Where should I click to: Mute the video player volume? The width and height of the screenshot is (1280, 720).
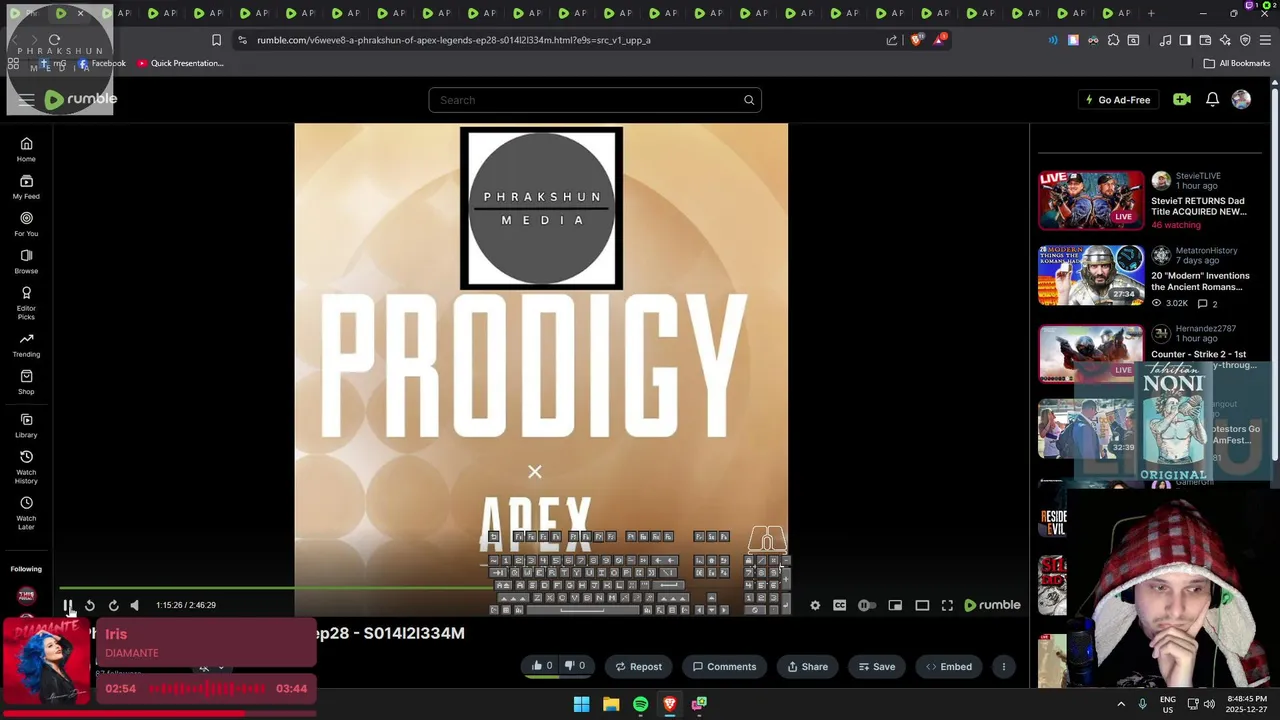pos(135,605)
